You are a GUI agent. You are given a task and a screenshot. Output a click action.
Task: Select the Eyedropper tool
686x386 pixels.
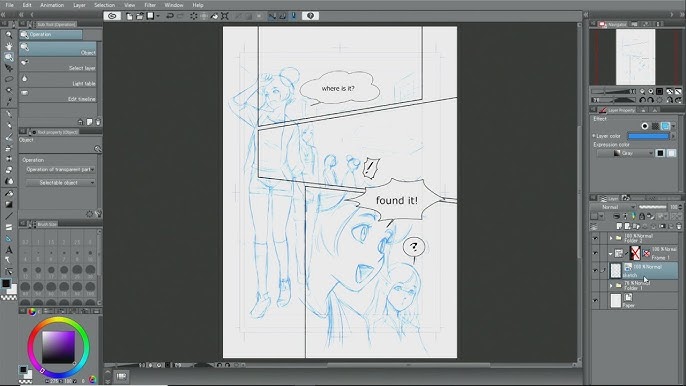pyautogui.click(x=9, y=102)
